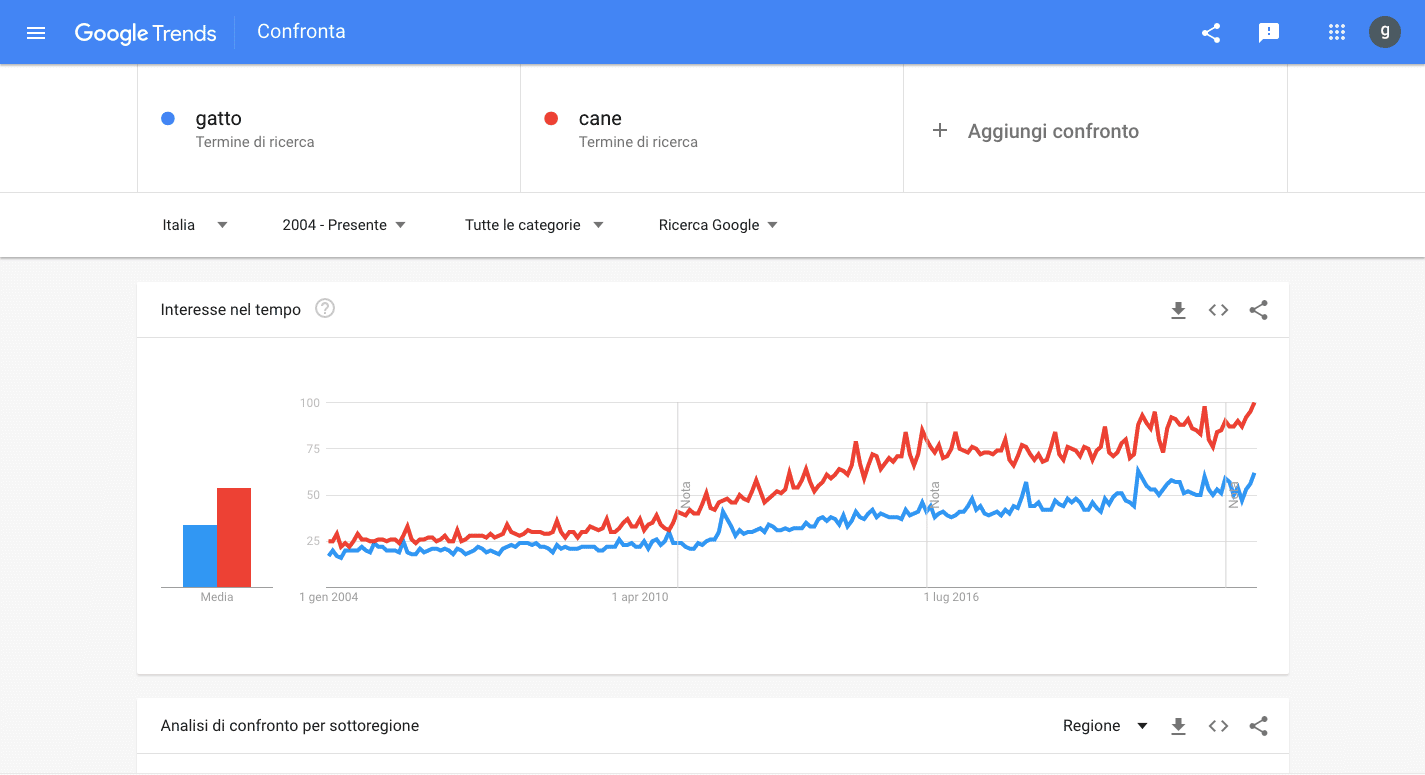Expand the Tutte le categorie selector
Screen dimensions: 1425x775
tap(533, 224)
